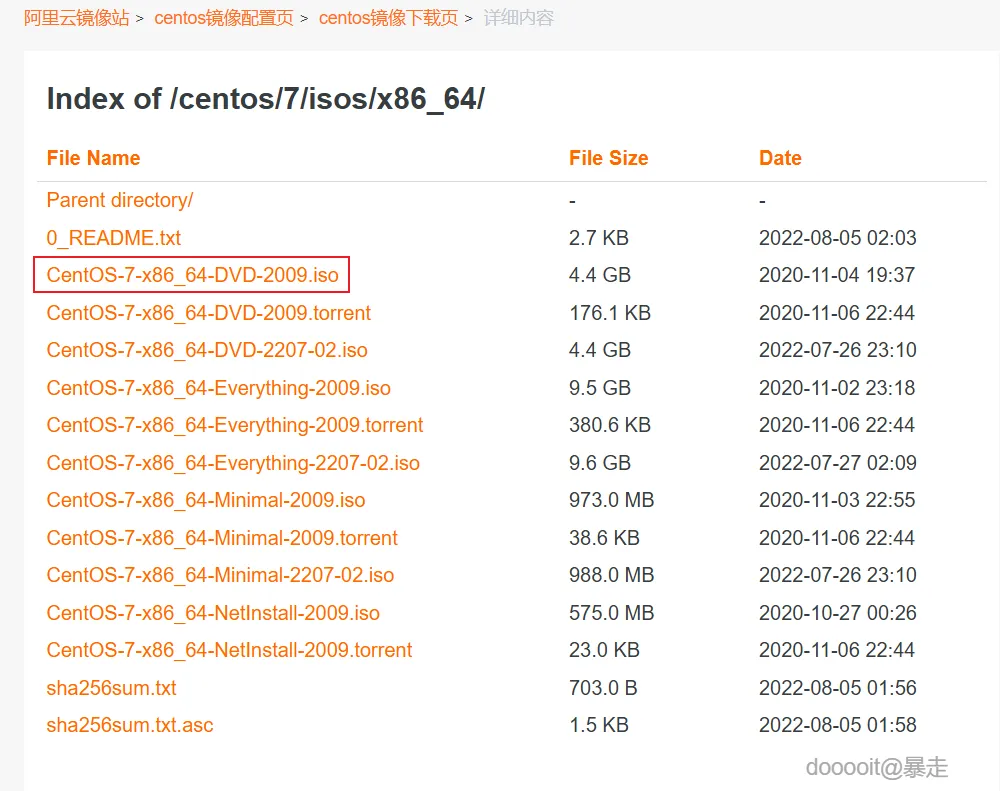Go to centos镜像配置页 breadcrumb
1000x791 pixels.
(224, 18)
